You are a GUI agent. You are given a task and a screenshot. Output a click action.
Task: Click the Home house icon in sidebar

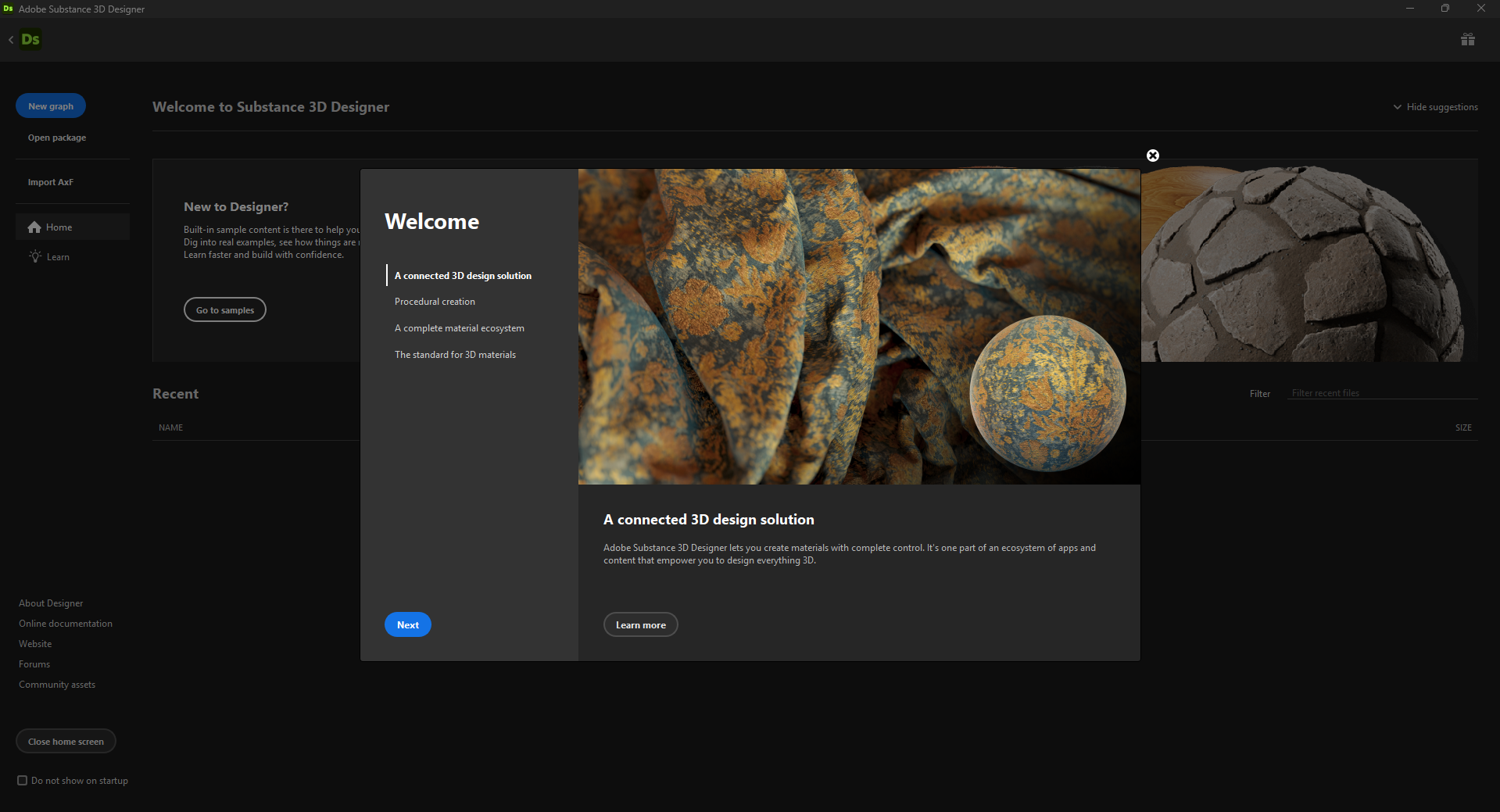pyautogui.click(x=34, y=227)
